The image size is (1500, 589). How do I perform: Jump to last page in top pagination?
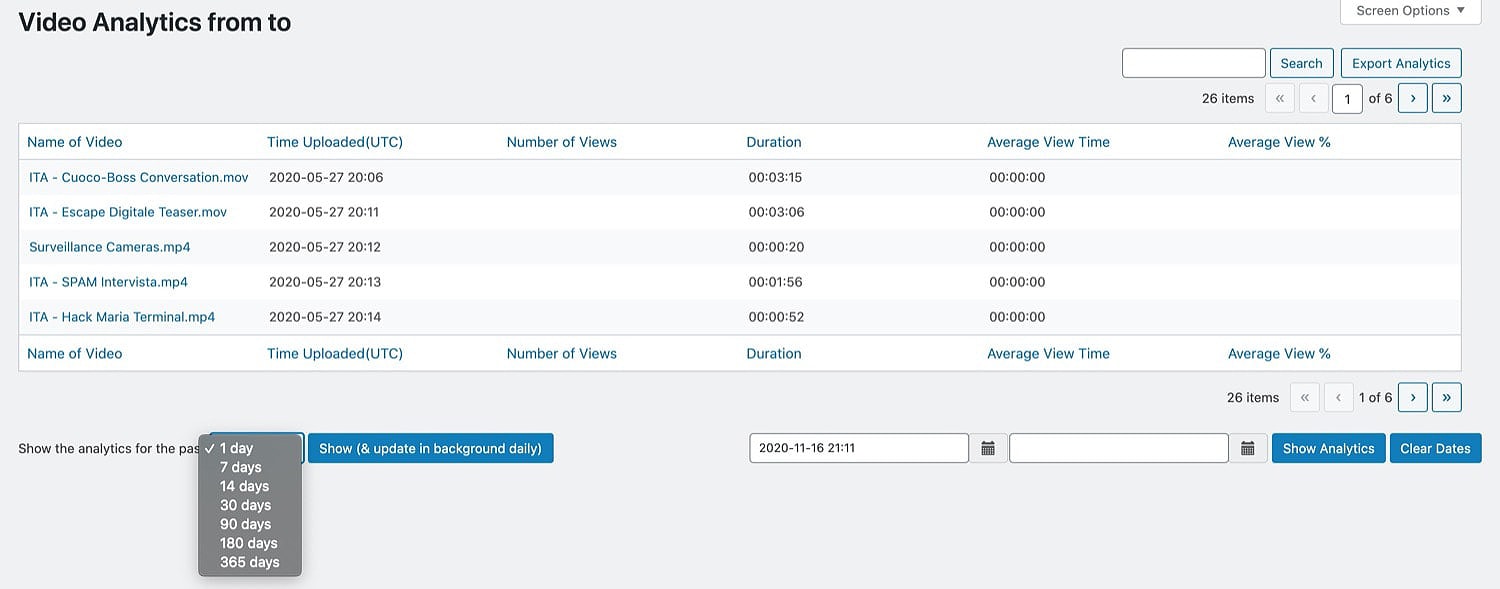tap(1446, 98)
